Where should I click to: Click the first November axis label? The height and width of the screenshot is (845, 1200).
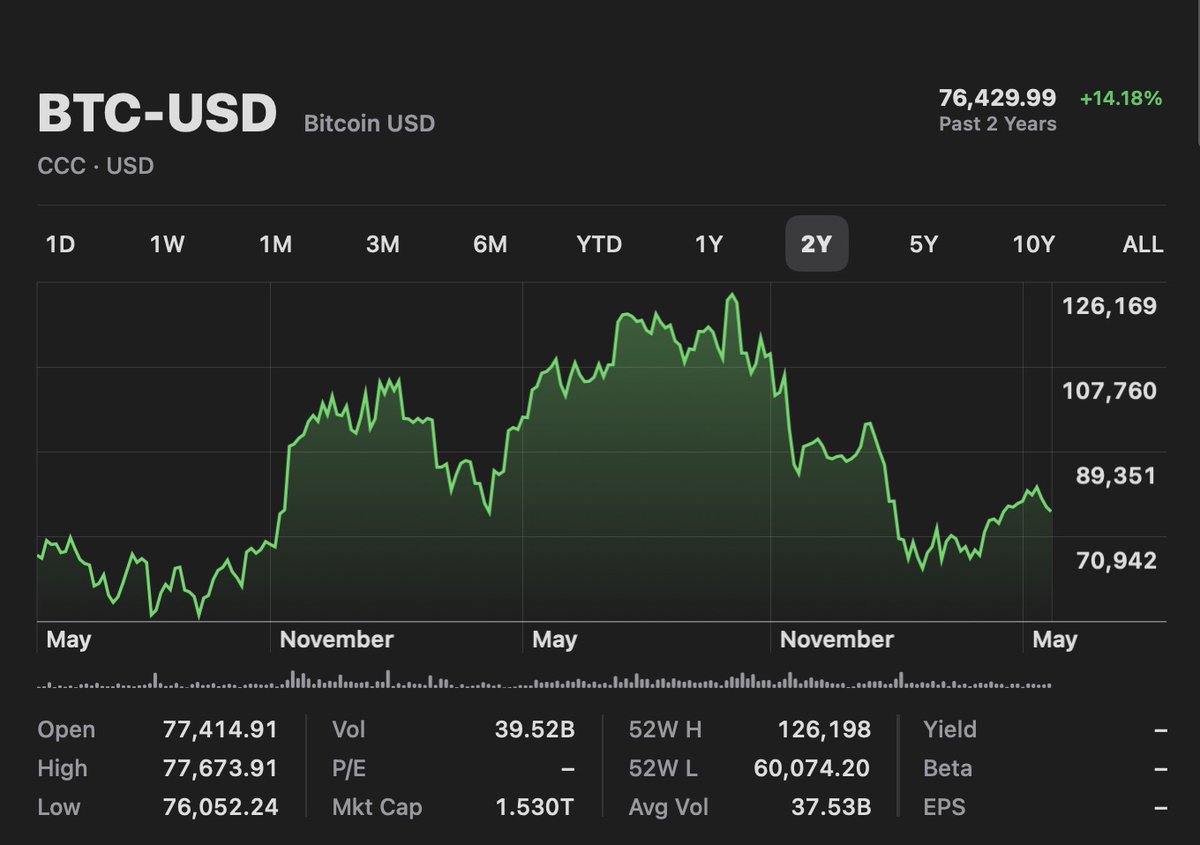(336, 639)
